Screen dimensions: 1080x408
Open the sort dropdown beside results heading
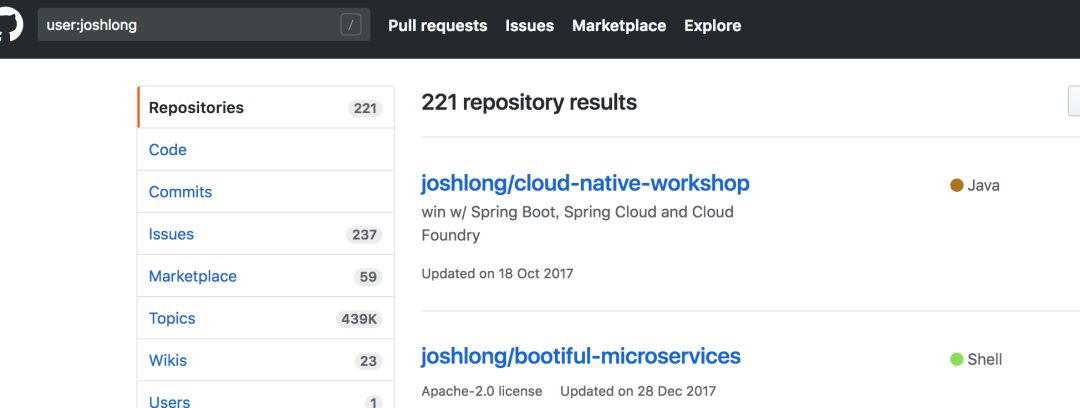coord(1074,102)
